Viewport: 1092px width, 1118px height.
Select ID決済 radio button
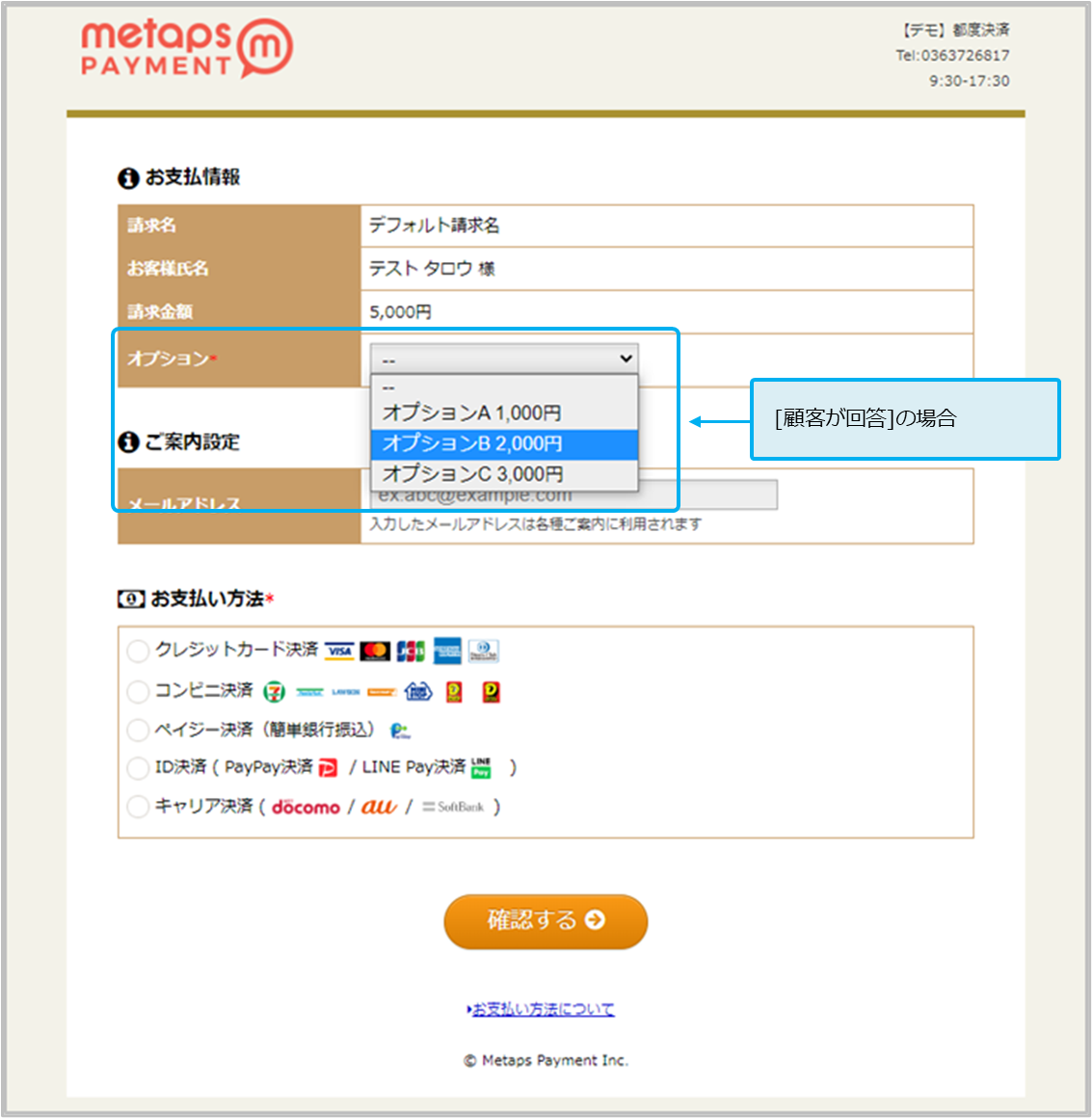(x=138, y=768)
